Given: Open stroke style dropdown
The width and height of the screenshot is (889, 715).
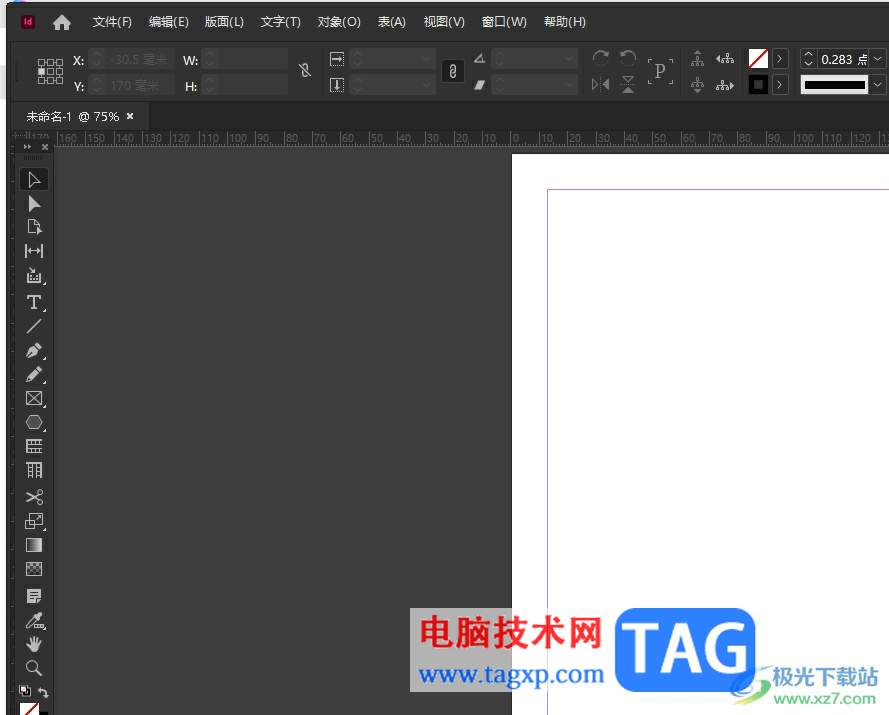Looking at the screenshot, I should [878, 85].
